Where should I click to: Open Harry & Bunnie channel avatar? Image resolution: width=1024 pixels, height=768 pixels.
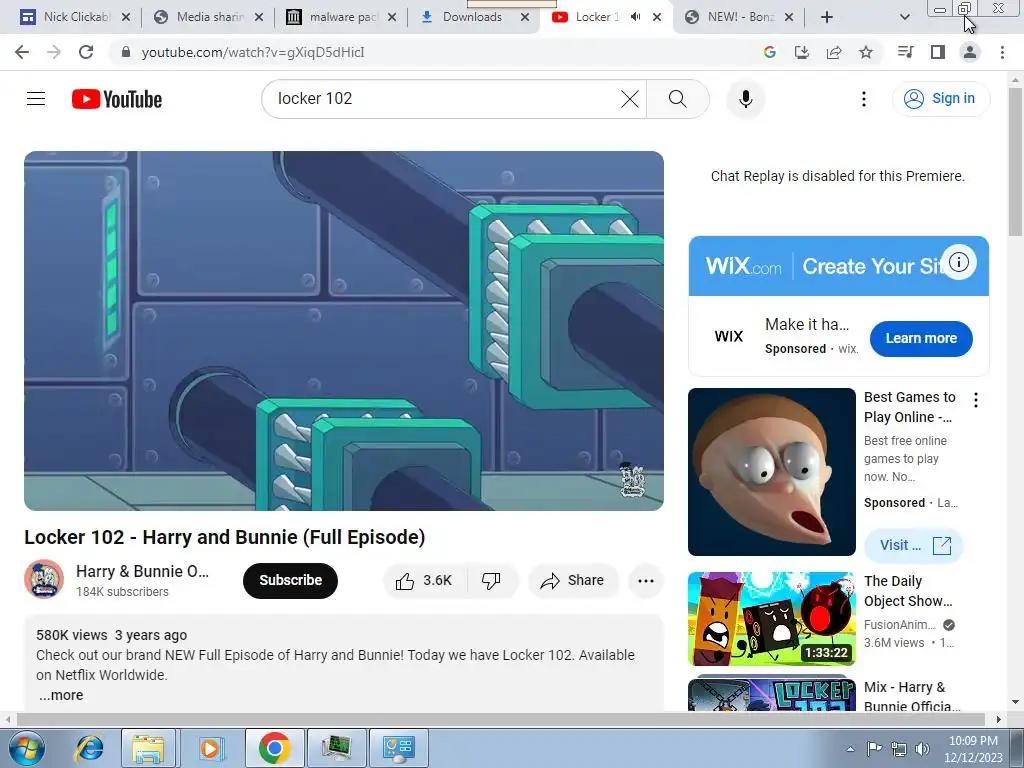[x=44, y=579]
